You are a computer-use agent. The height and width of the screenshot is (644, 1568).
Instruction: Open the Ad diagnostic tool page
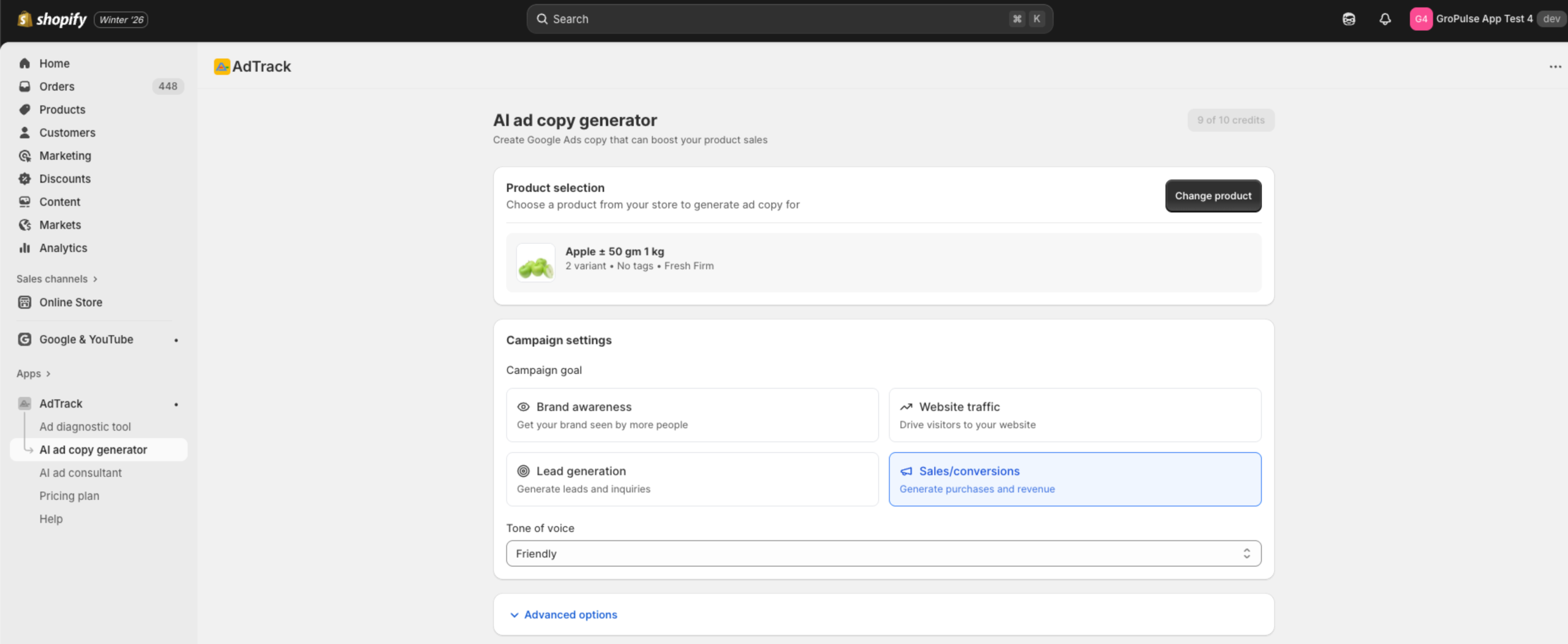[x=85, y=426]
